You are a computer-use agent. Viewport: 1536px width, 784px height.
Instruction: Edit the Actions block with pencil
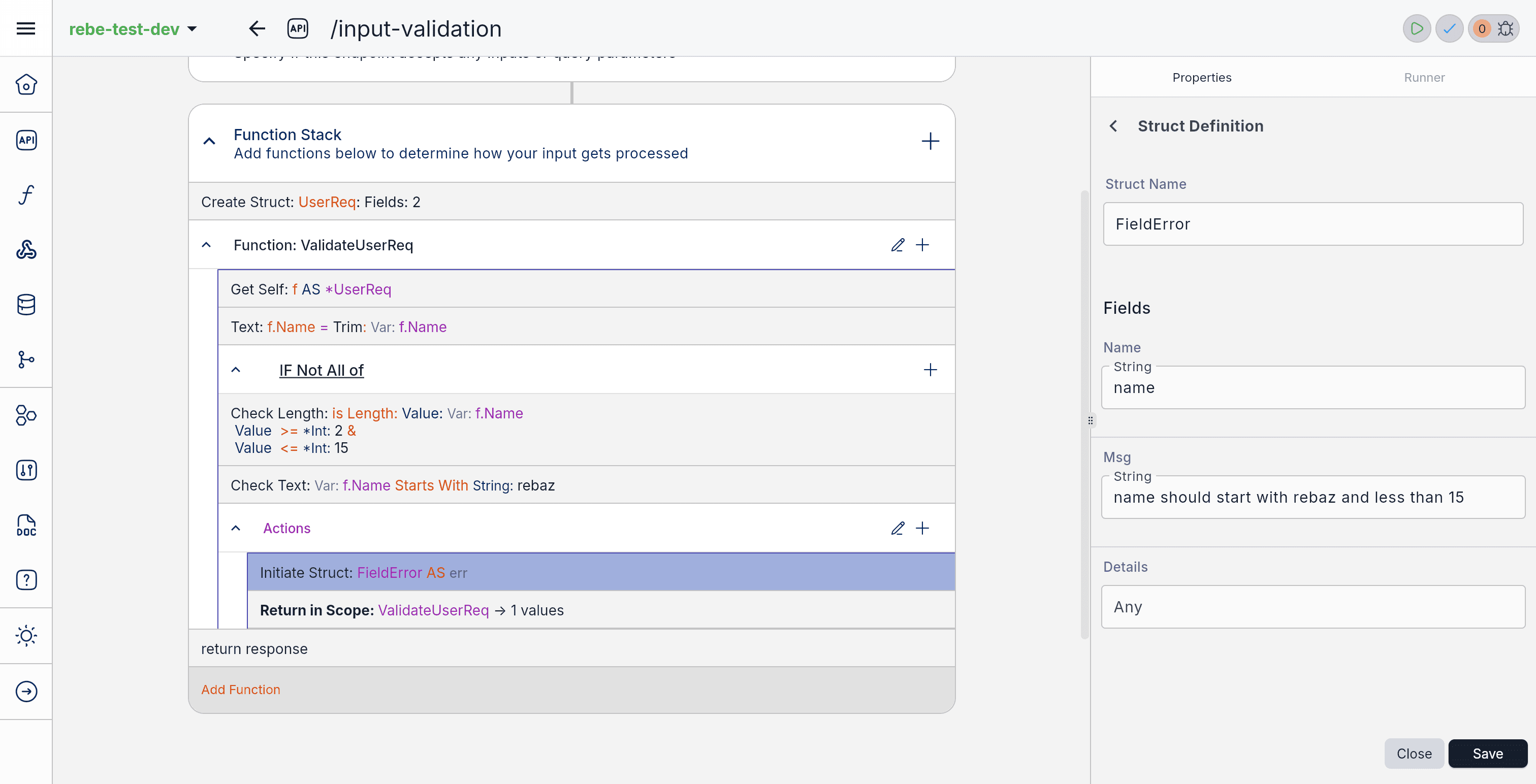(898, 528)
